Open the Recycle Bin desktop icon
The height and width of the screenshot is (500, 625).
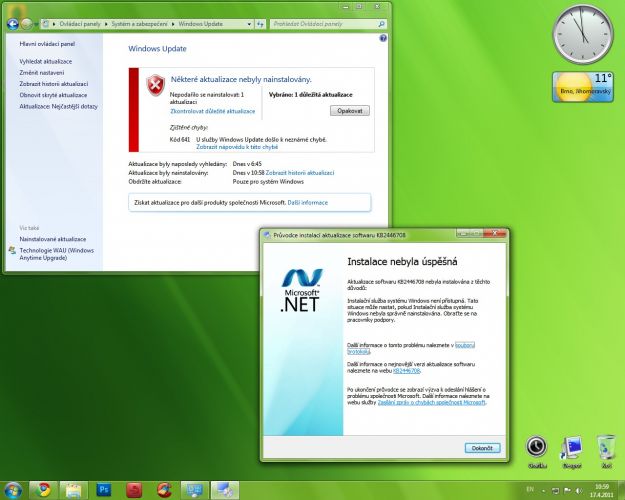click(607, 452)
